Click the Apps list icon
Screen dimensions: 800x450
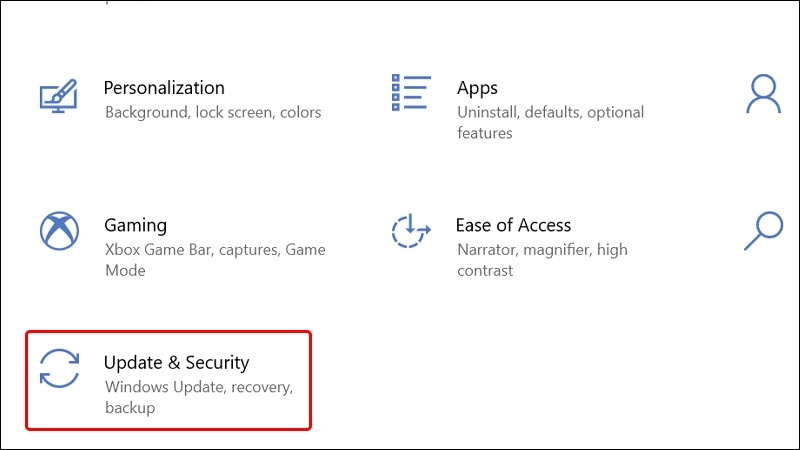[x=411, y=93]
